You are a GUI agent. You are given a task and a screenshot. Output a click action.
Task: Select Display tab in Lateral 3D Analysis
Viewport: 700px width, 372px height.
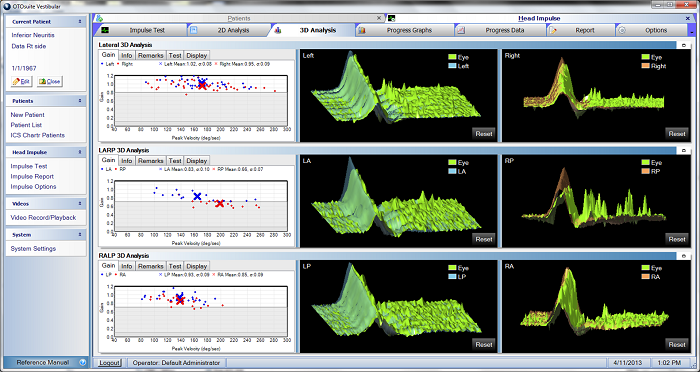pyautogui.click(x=196, y=55)
